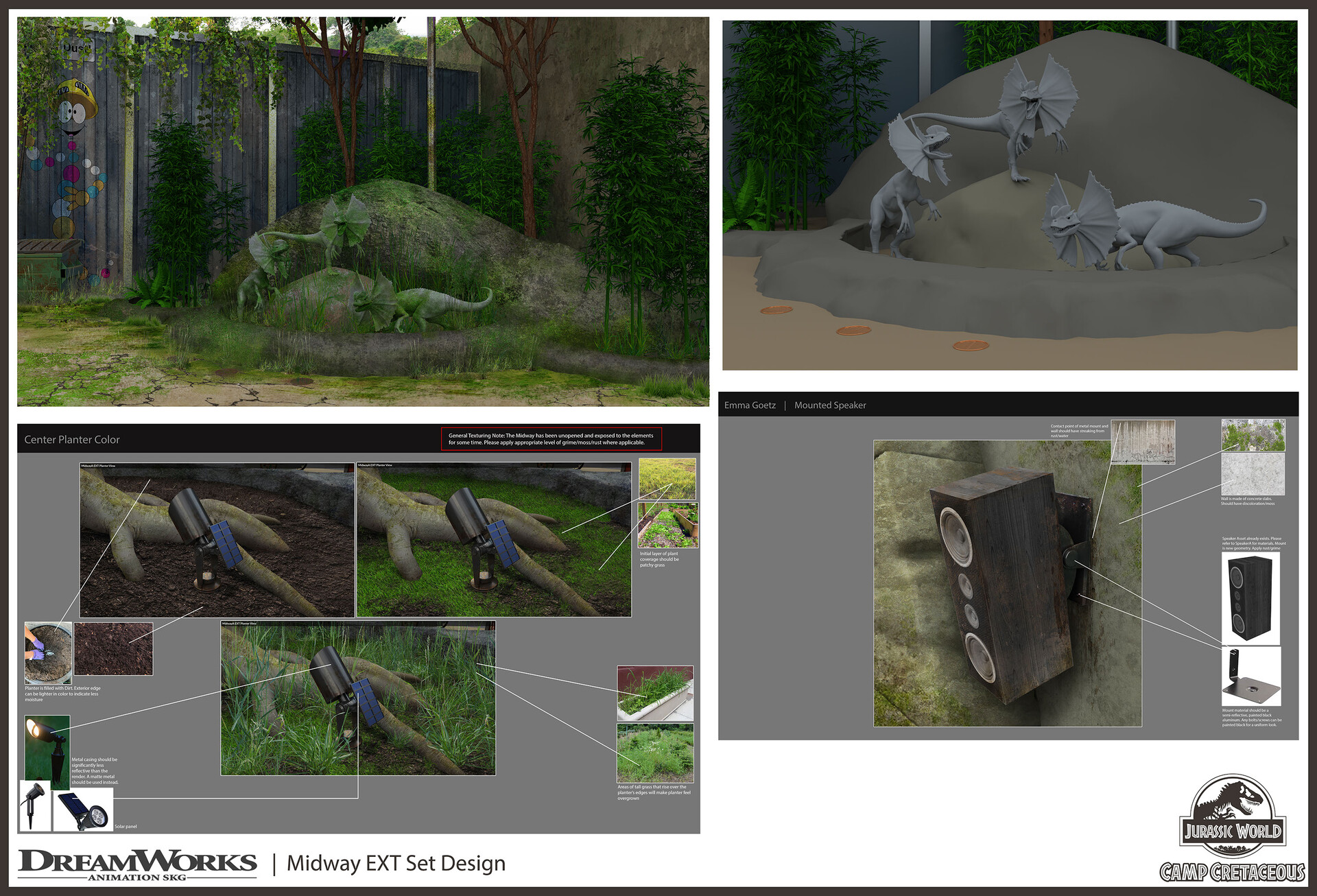Click the DreamWorks Animation SKG logo

click(137, 864)
